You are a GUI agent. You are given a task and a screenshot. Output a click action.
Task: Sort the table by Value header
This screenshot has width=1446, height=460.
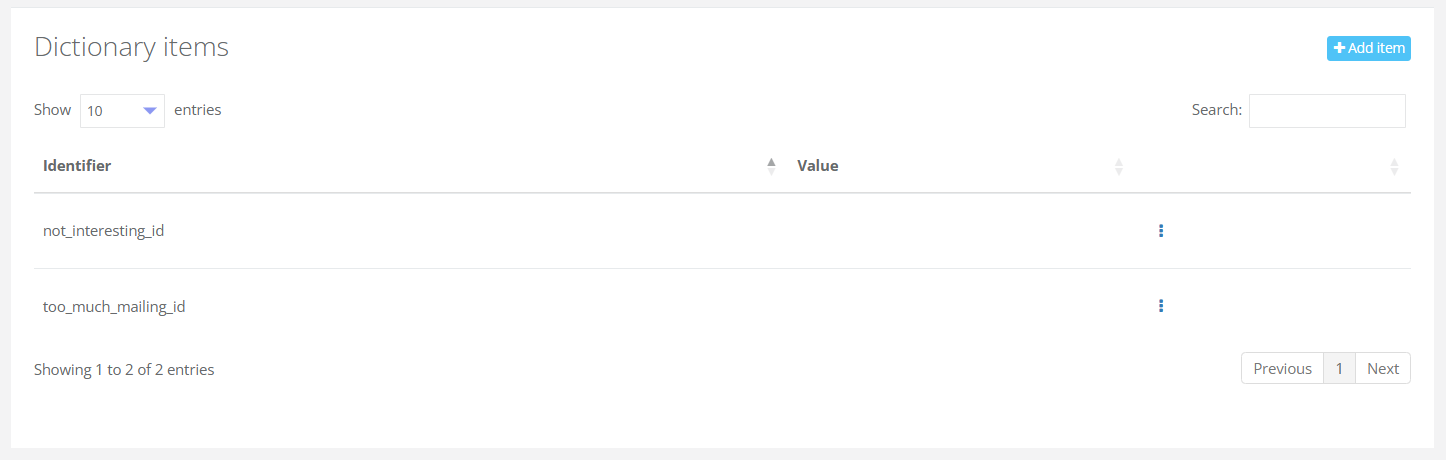click(x=817, y=166)
